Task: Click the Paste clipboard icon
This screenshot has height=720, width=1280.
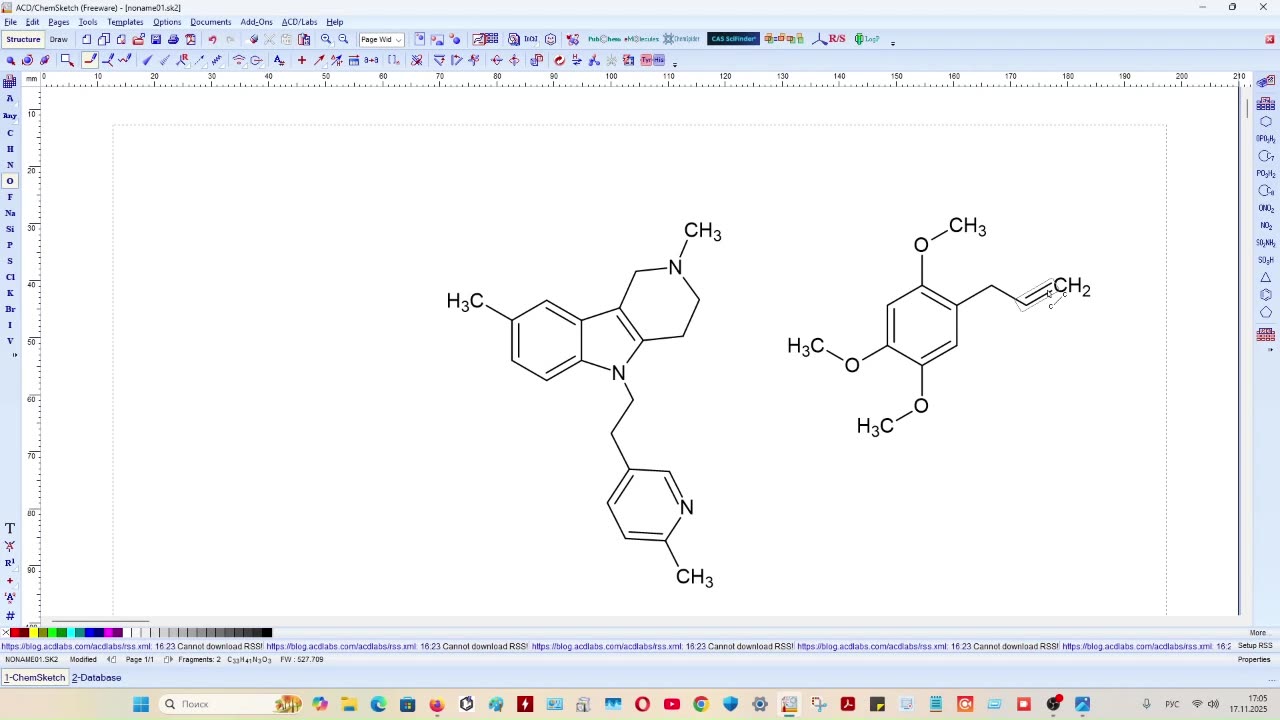Action: coord(304,39)
